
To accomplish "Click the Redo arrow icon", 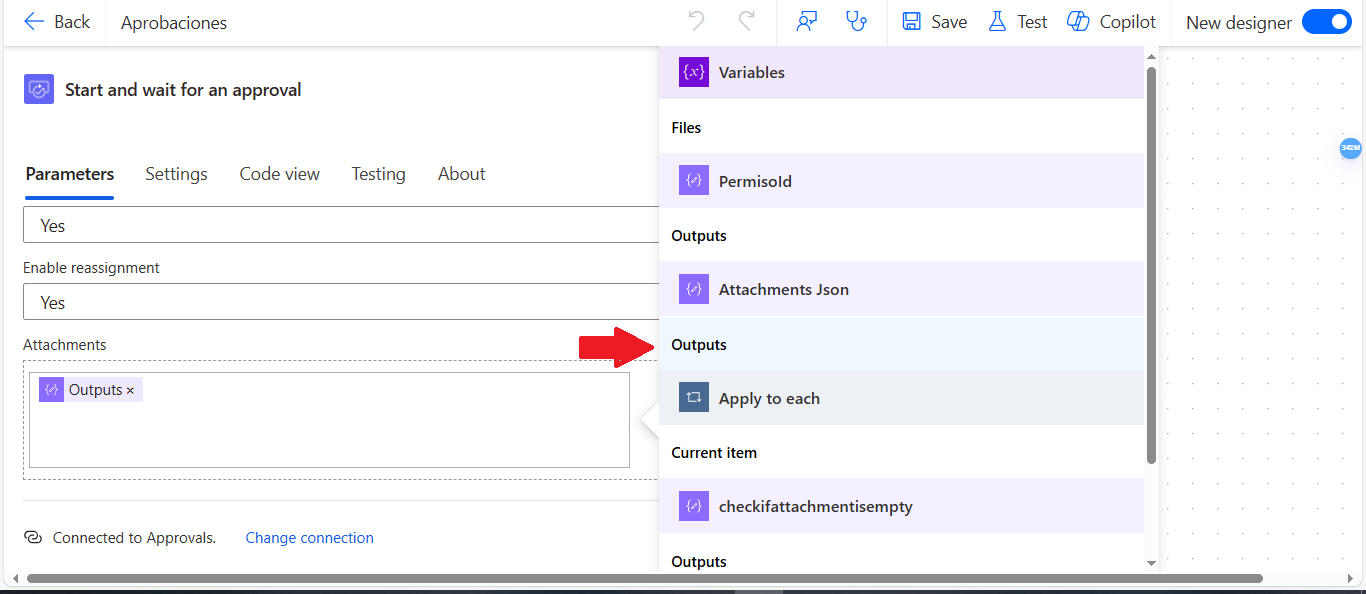I will click(x=746, y=21).
